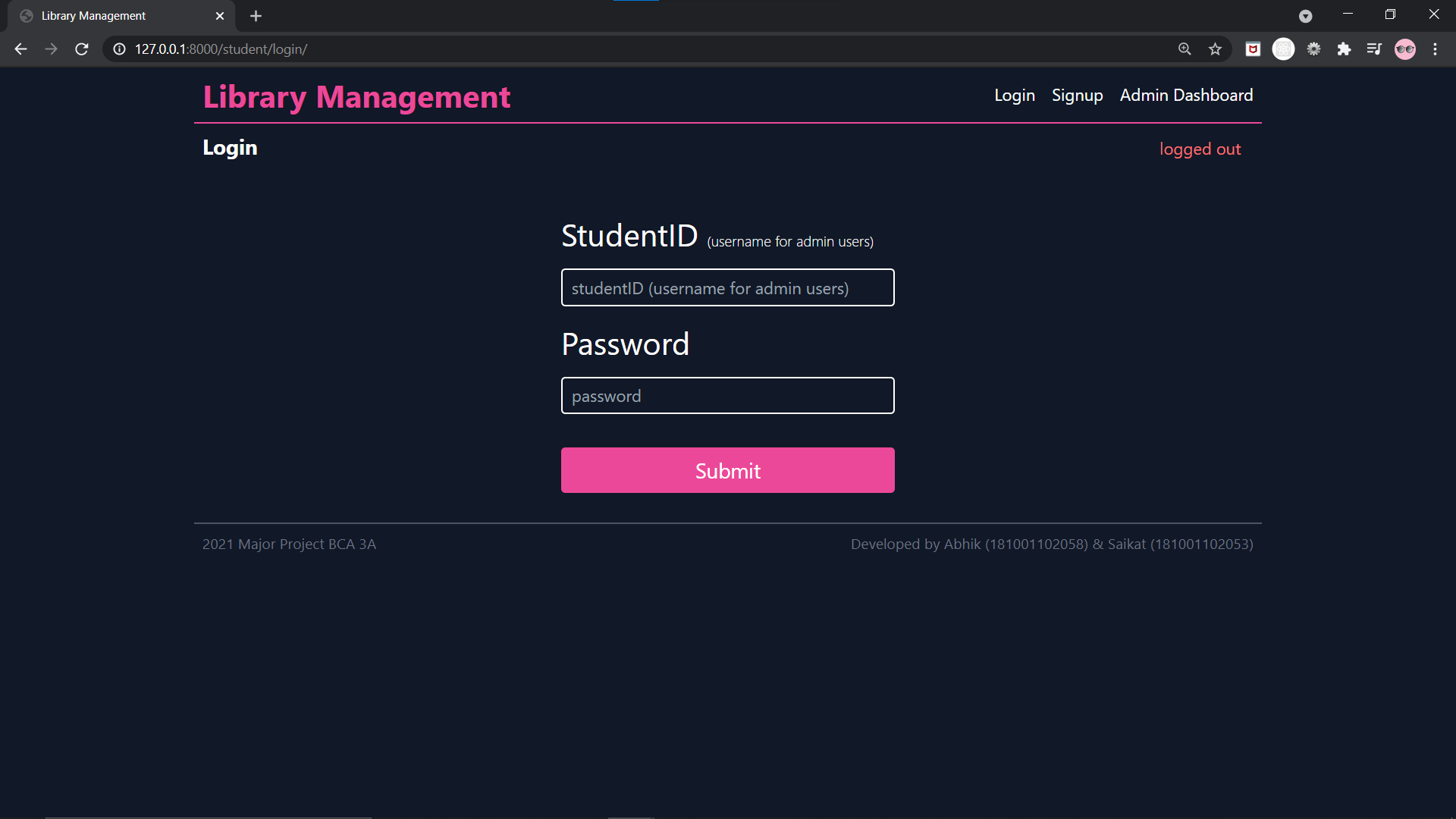1456x819 pixels.
Task: Go to the Signup page link
Action: point(1077,96)
